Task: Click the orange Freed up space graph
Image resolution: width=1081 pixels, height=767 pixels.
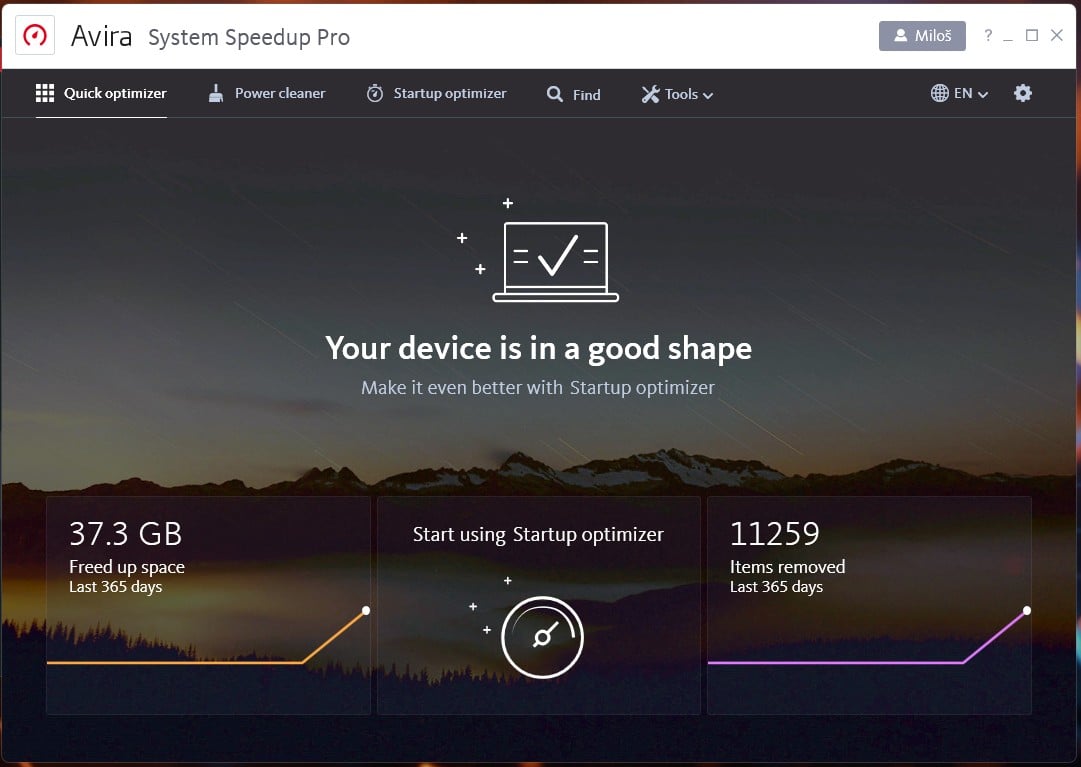Action: (x=208, y=637)
